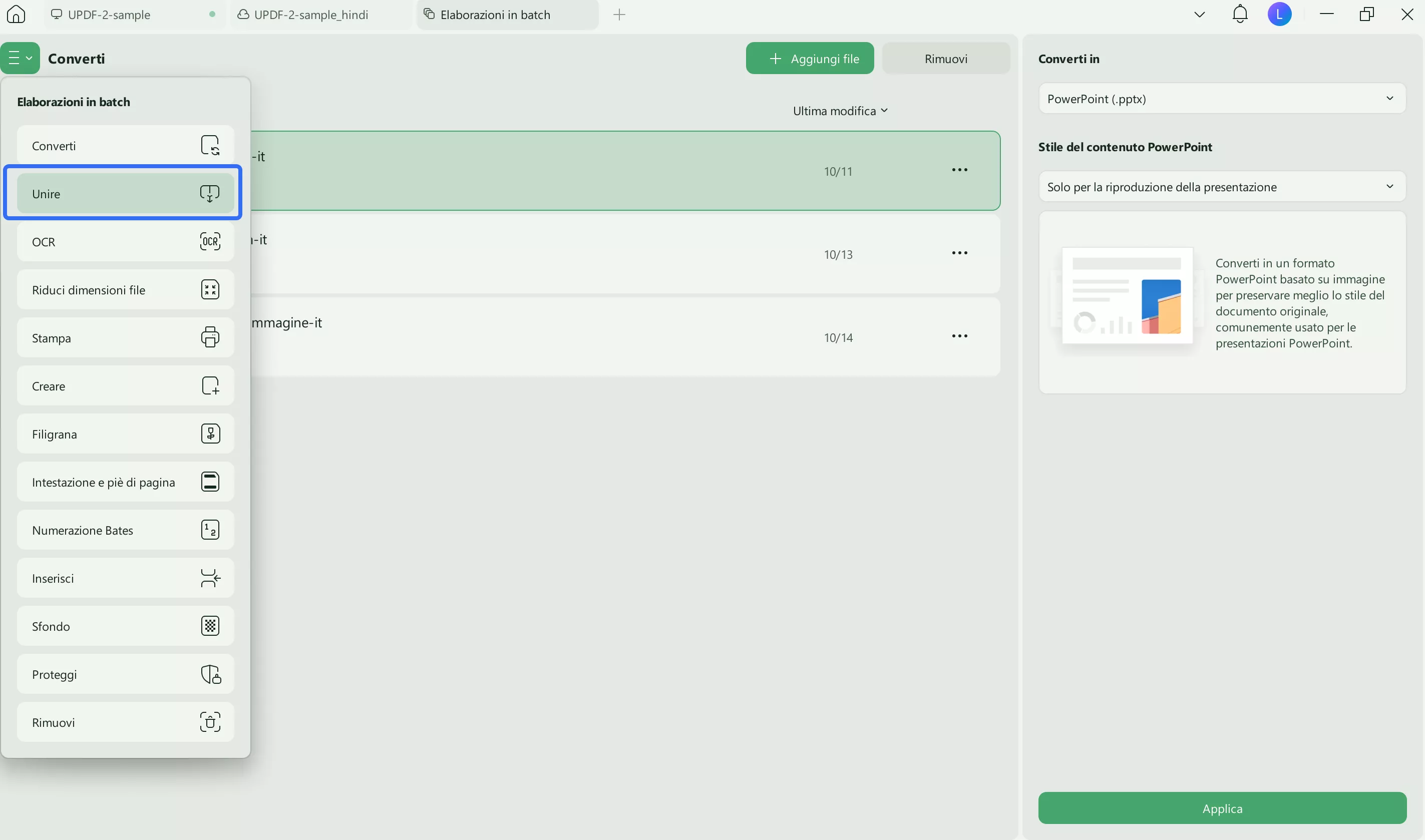The height and width of the screenshot is (840, 1425).
Task: Open three-dot menu for the 10/13 file
Action: click(x=959, y=253)
